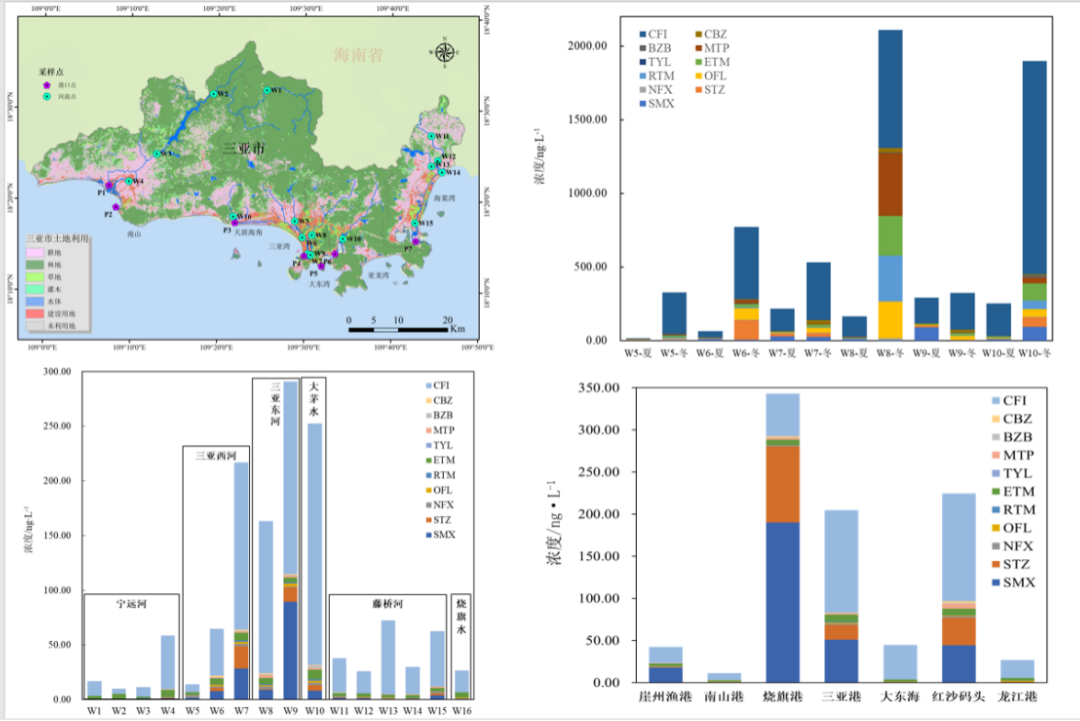Click the compass rose on the map
1080x721 pixels.
point(445,52)
